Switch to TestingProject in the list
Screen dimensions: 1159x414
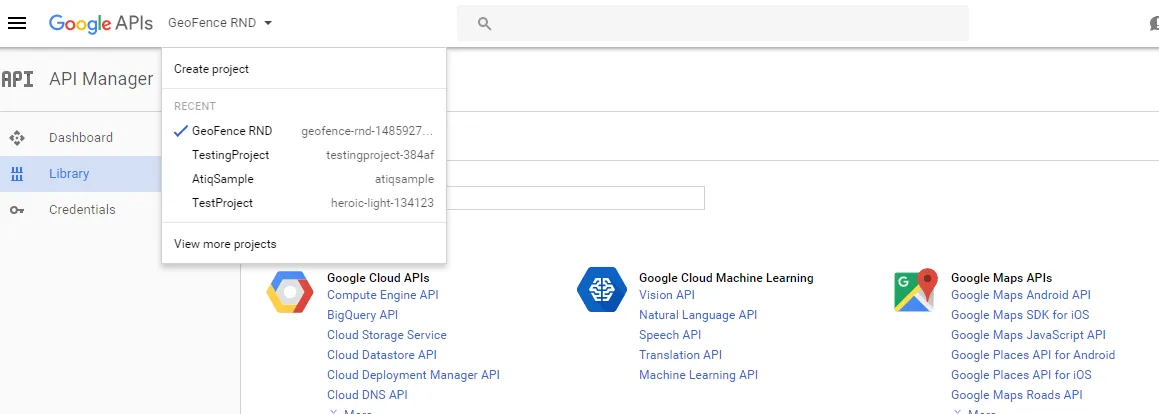point(231,155)
